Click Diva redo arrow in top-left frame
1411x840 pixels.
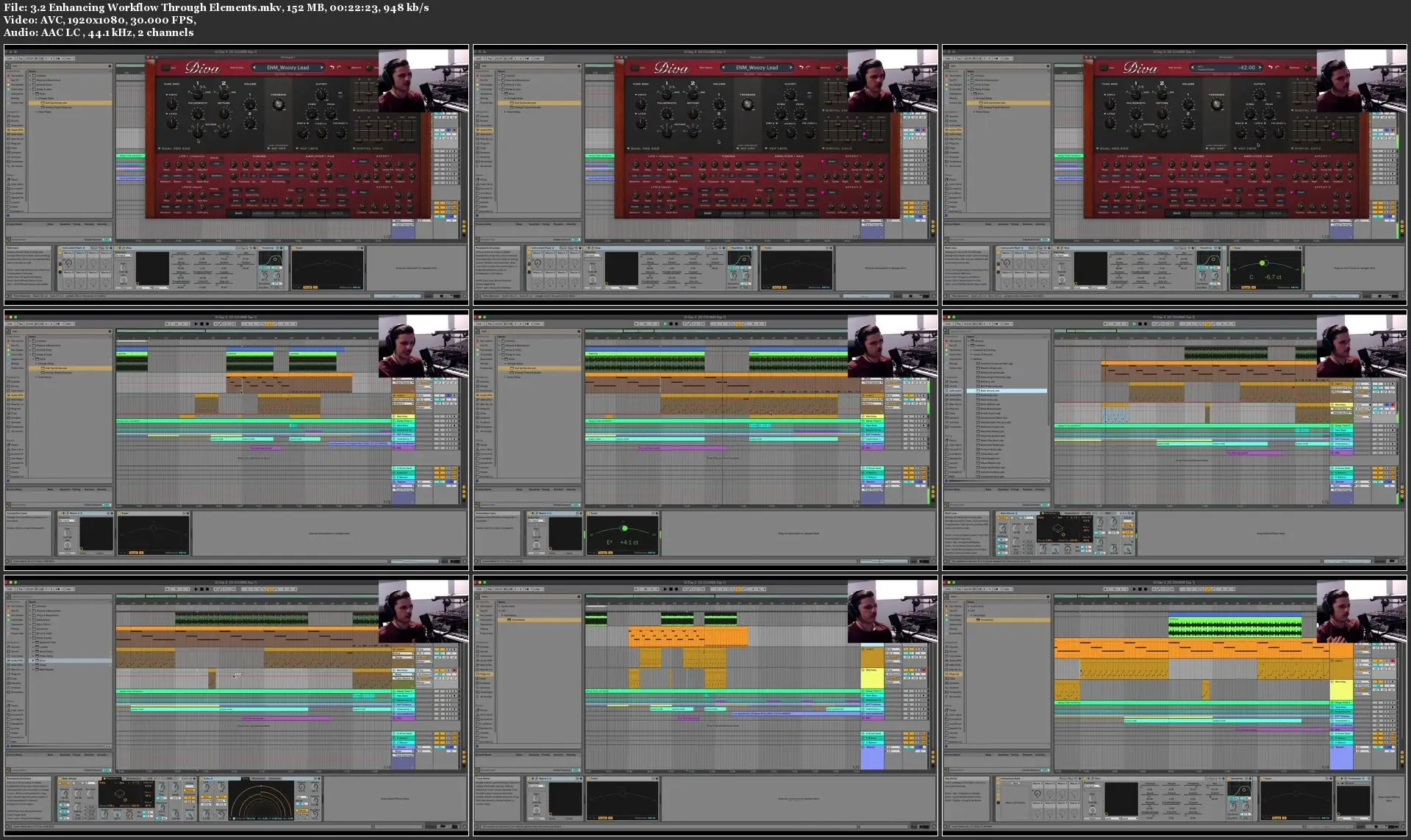point(340,68)
